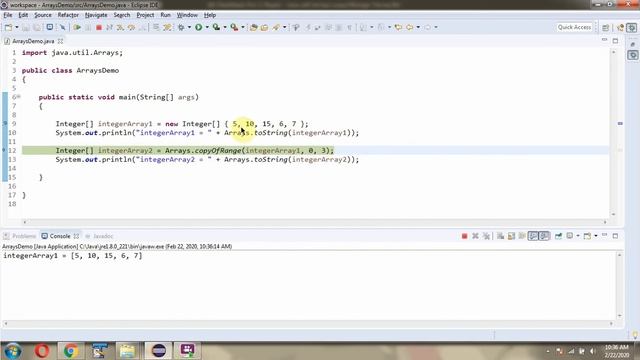The height and width of the screenshot is (360, 640).
Task: Open the Window menu
Action: (187, 15)
